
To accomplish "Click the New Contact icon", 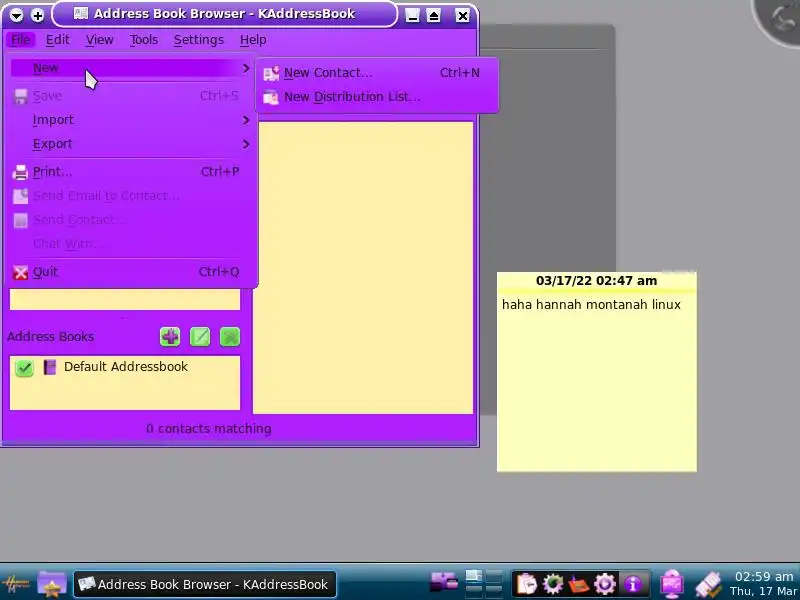I will click(x=271, y=73).
